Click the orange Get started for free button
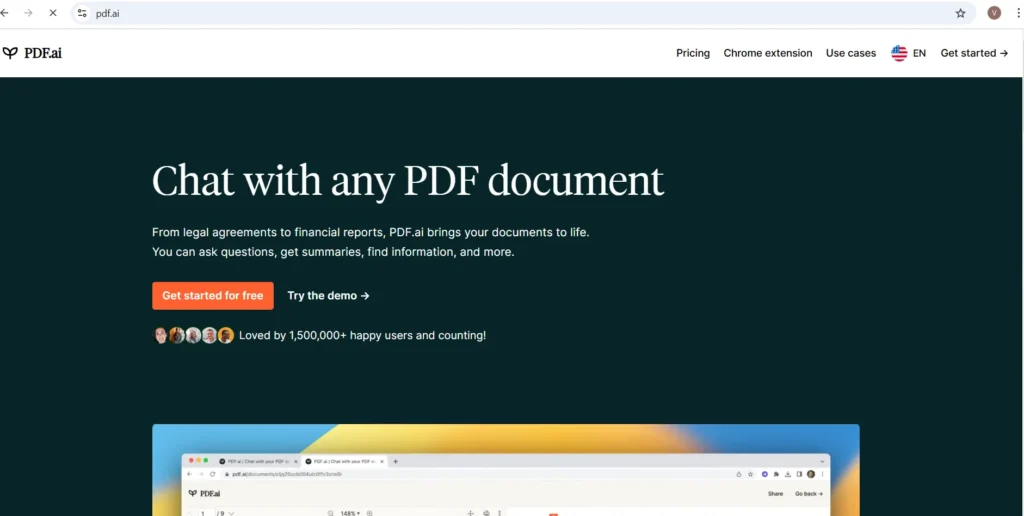This screenshot has height=516, width=1024. click(213, 296)
